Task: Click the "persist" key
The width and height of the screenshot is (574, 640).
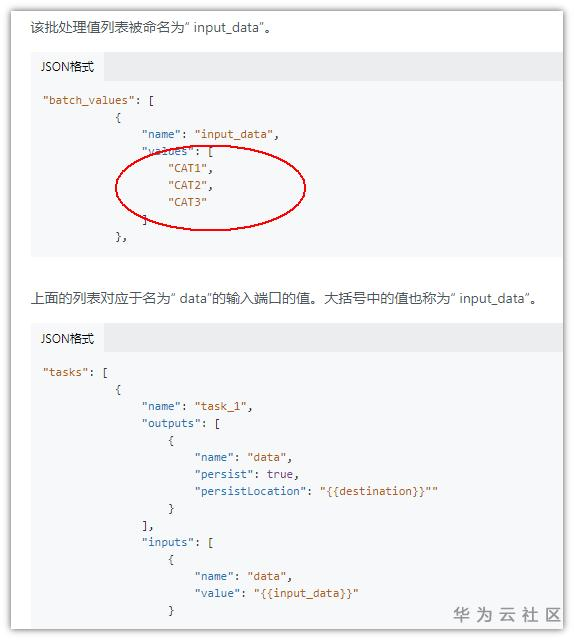Action: point(224,474)
